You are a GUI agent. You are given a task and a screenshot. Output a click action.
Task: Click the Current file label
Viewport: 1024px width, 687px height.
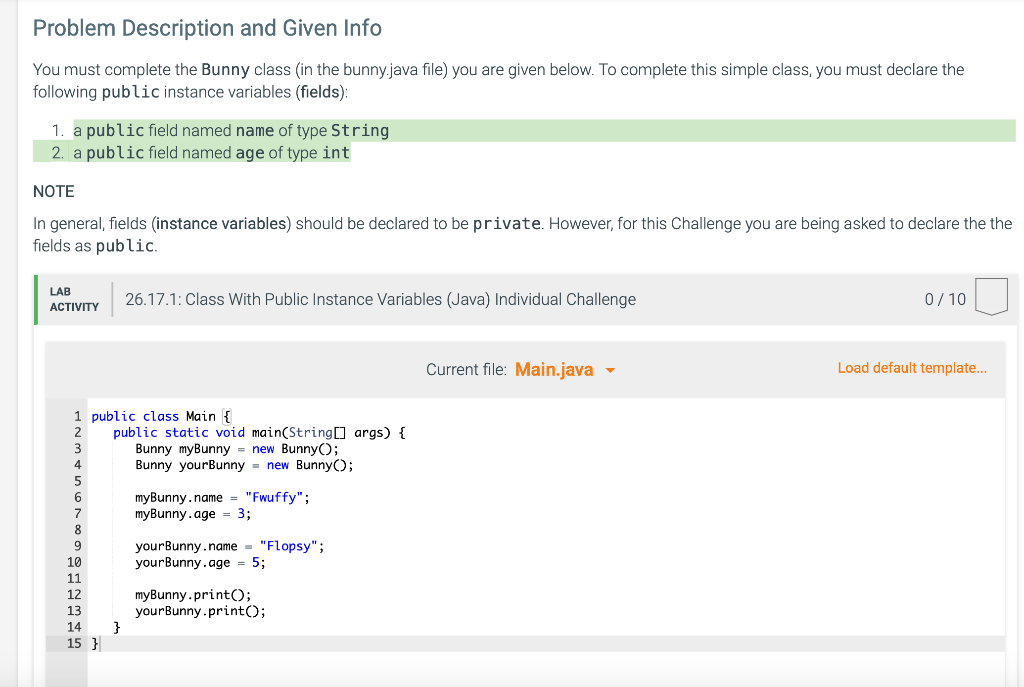pyautogui.click(x=467, y=369)
